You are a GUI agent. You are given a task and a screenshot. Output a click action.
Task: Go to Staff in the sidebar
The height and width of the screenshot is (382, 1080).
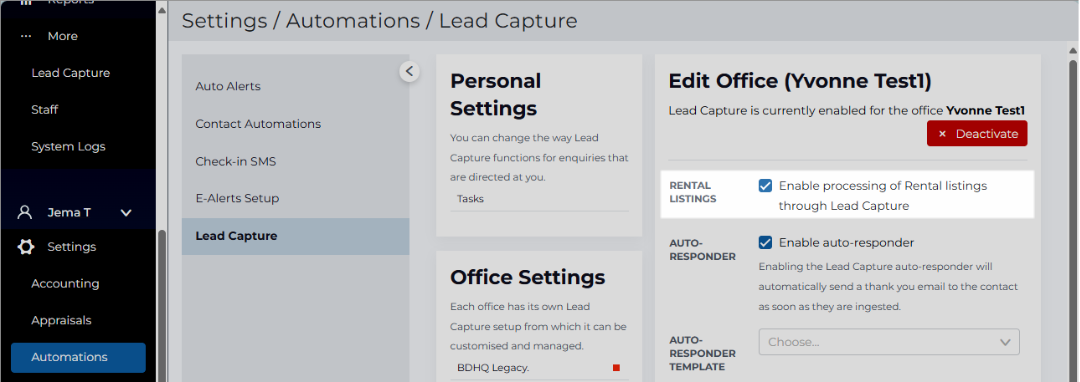(45, 109)
